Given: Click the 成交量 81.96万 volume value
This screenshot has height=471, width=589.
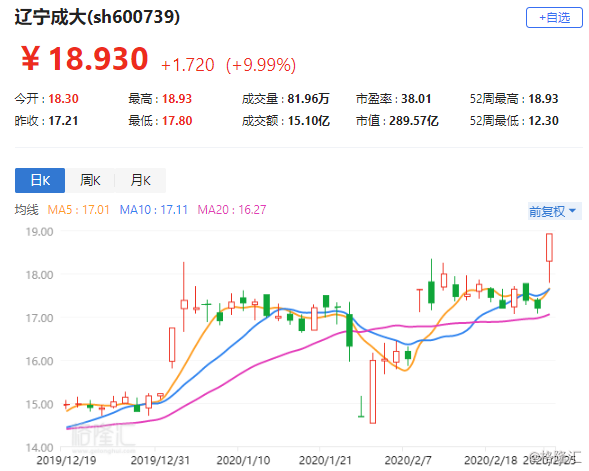Looking at the screenshot, I should pos(285,99).
